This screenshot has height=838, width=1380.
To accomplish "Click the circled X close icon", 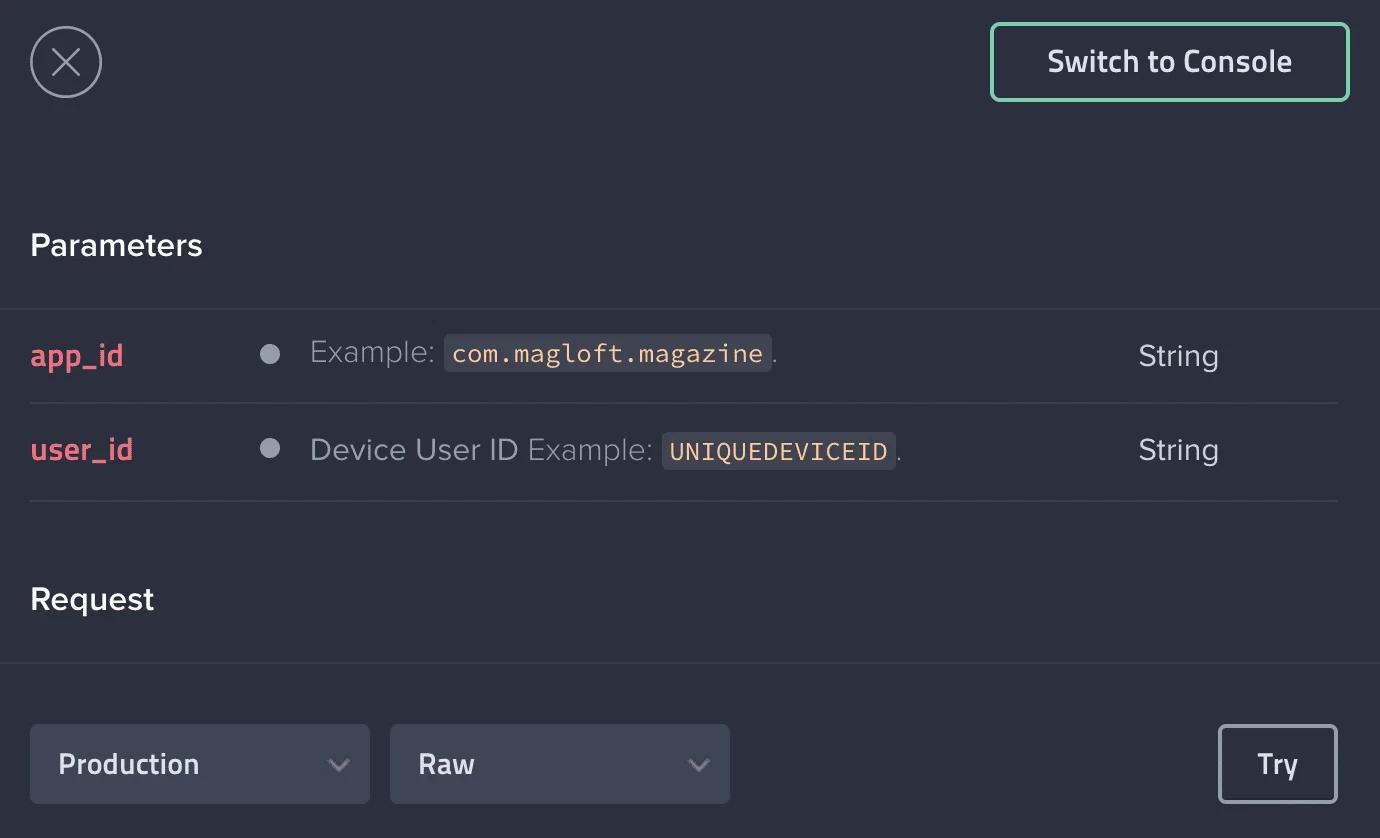I will click(65, 61).
